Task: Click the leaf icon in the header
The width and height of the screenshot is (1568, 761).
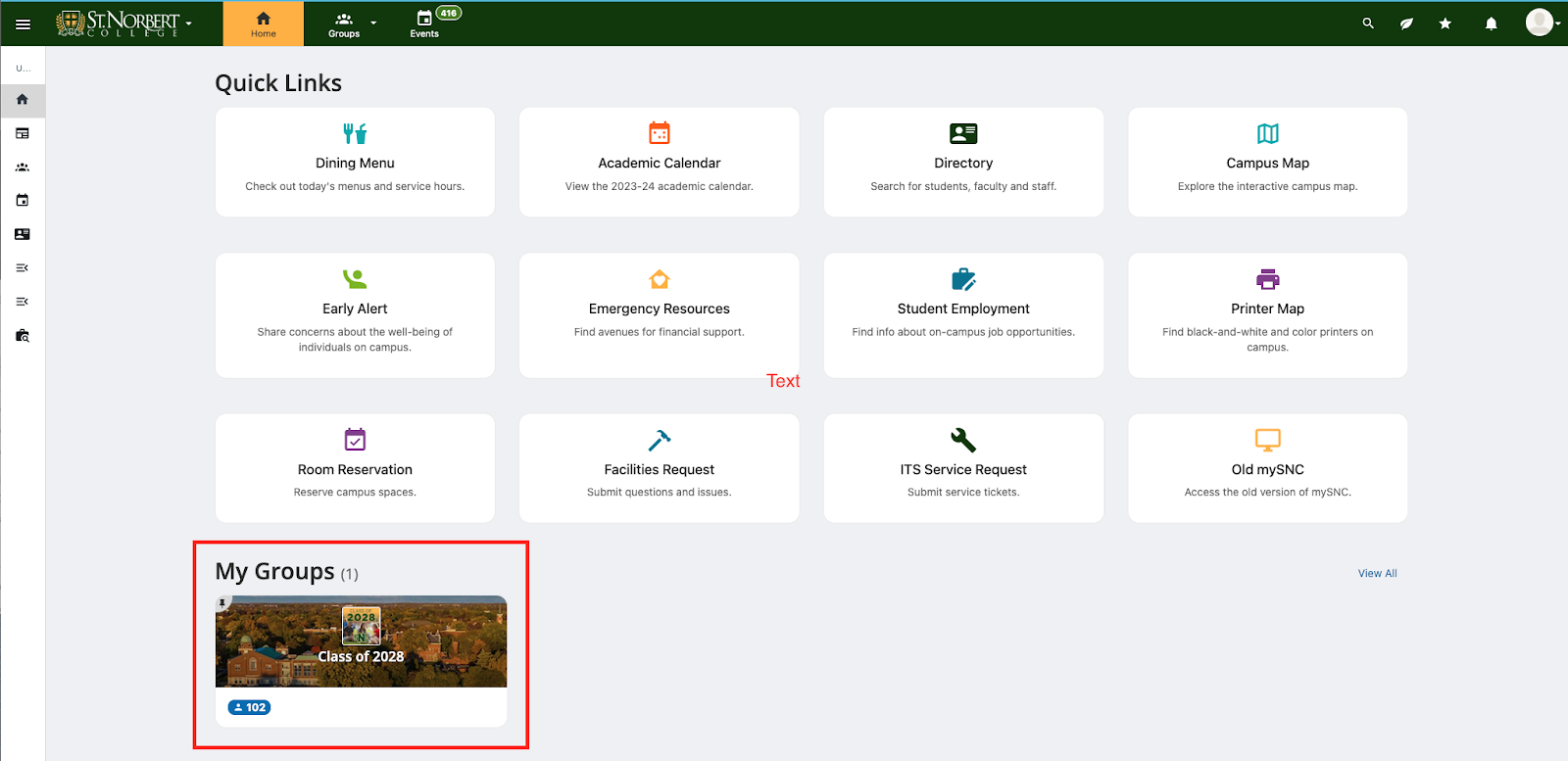Action: (x=1406, y=24)
